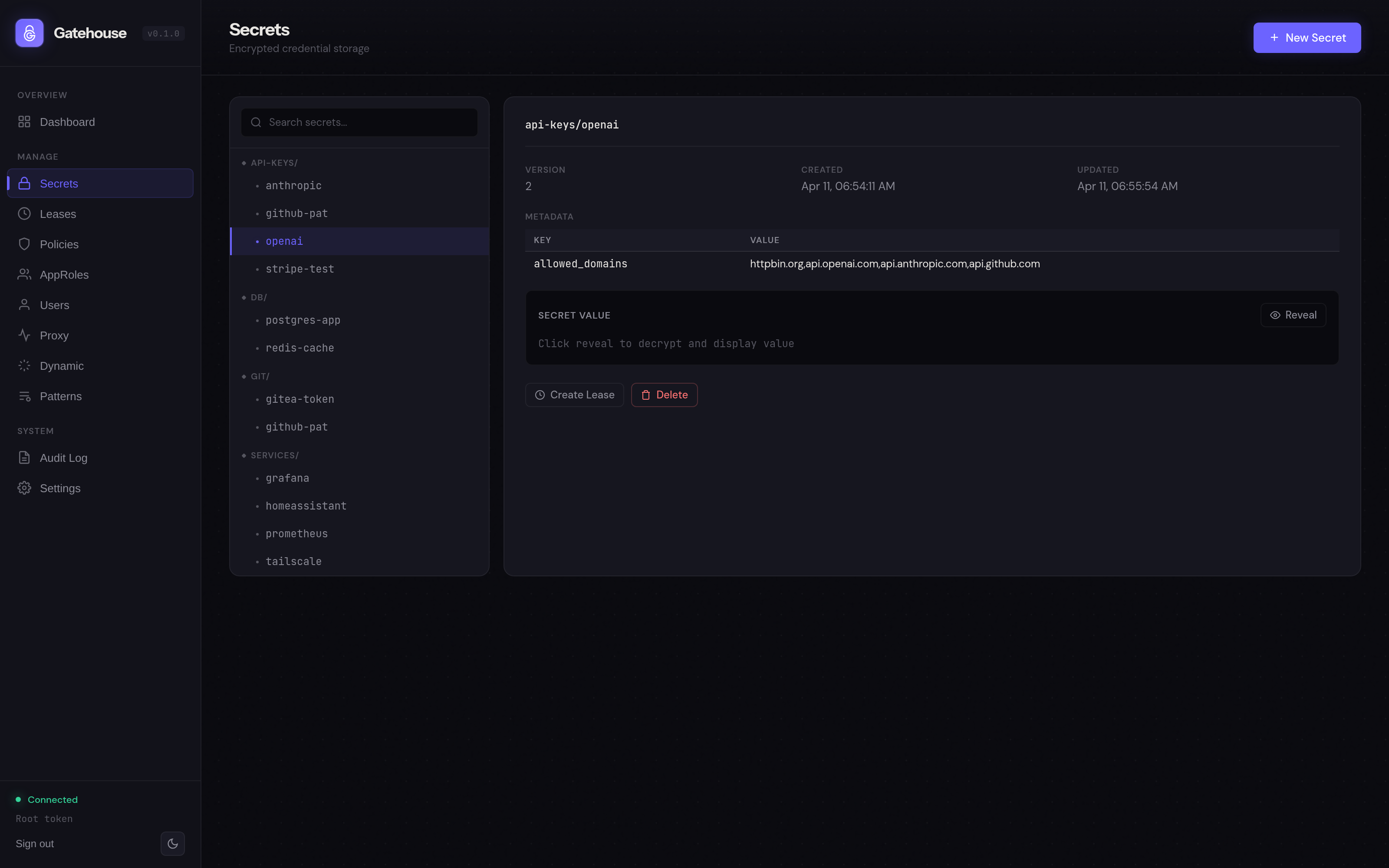Delete the openai secret
This screenshot has height=868, width=1389.
pos(664,395)
